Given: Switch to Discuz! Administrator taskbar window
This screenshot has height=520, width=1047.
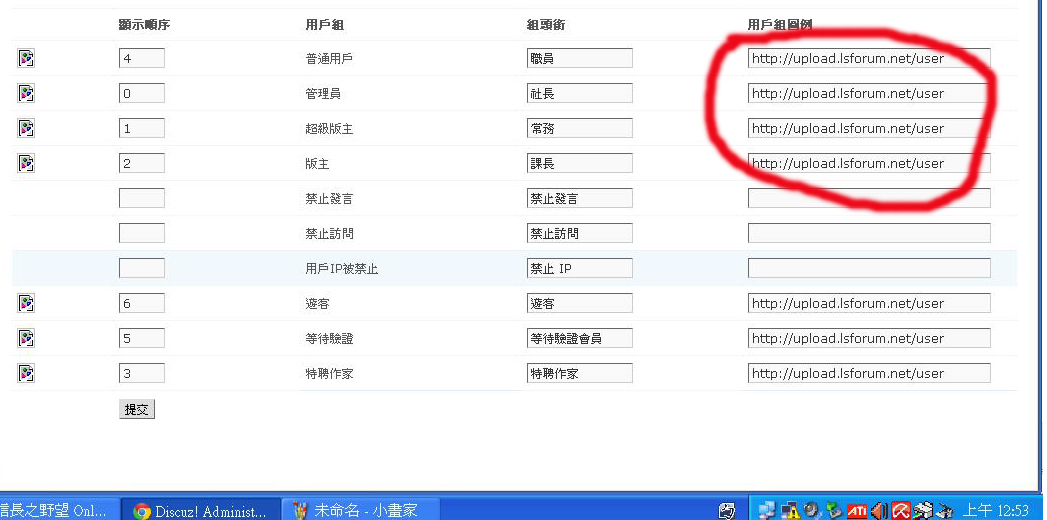Looking at the screenshot, I should click(201, 511).
